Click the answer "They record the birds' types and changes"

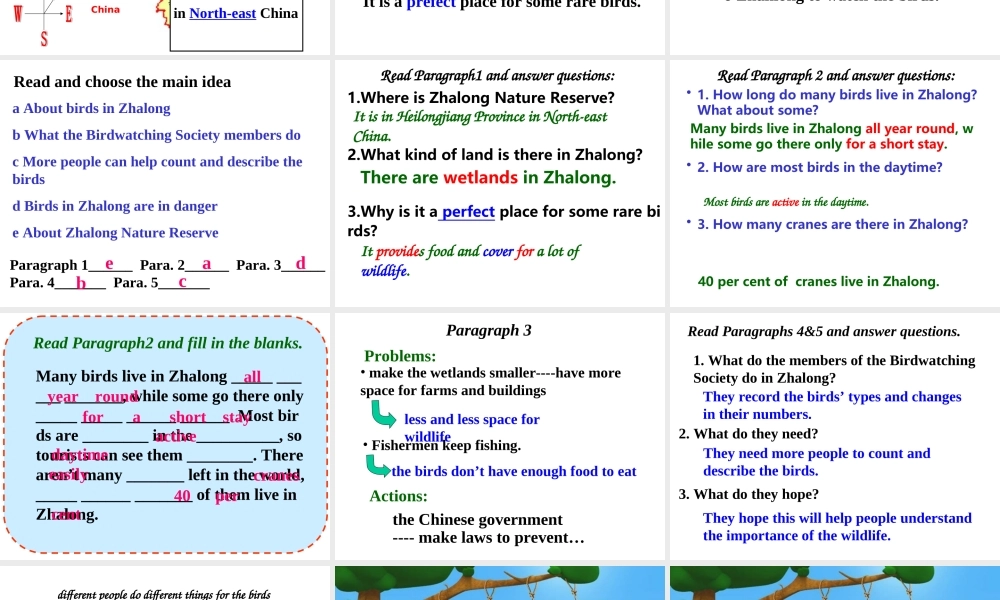832,406
